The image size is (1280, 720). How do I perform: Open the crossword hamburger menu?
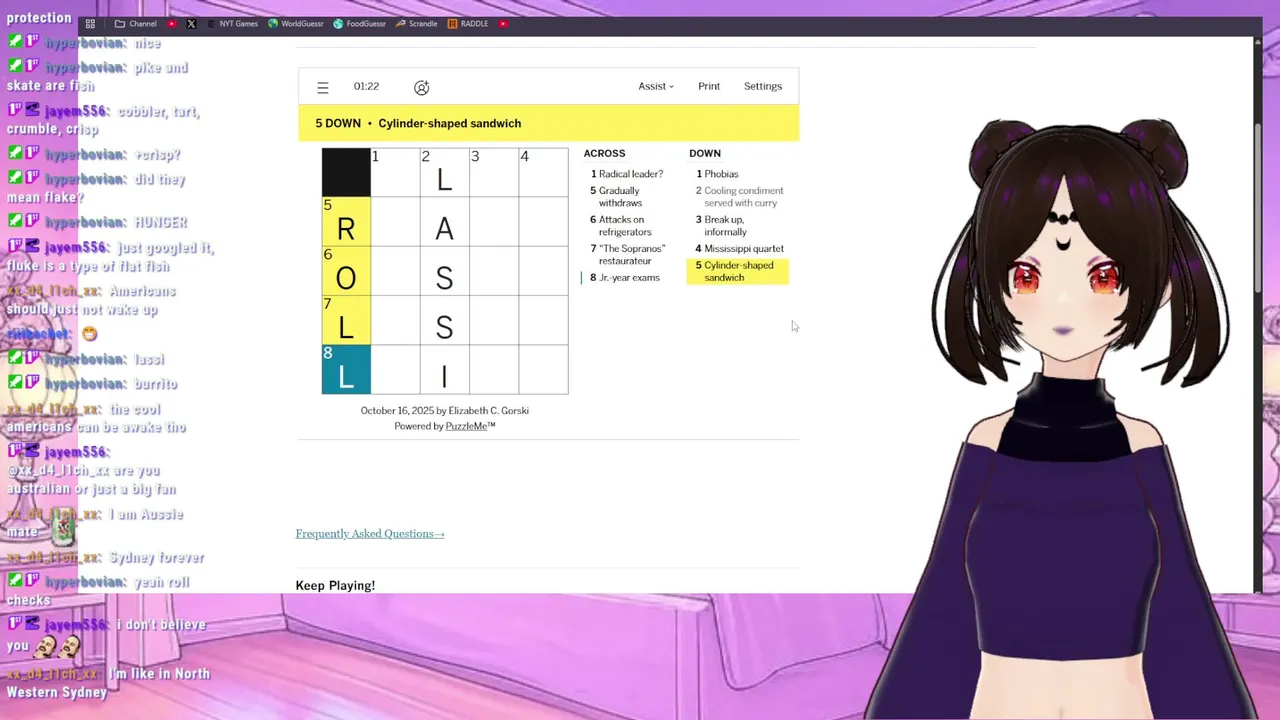point(323,88)
